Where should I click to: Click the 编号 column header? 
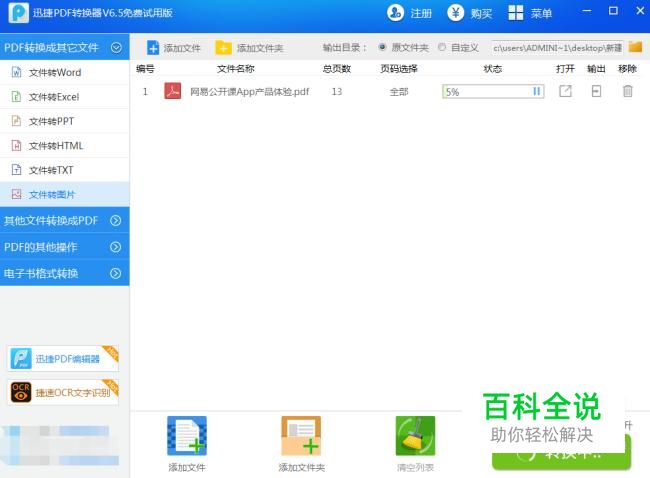pos(145,69)
